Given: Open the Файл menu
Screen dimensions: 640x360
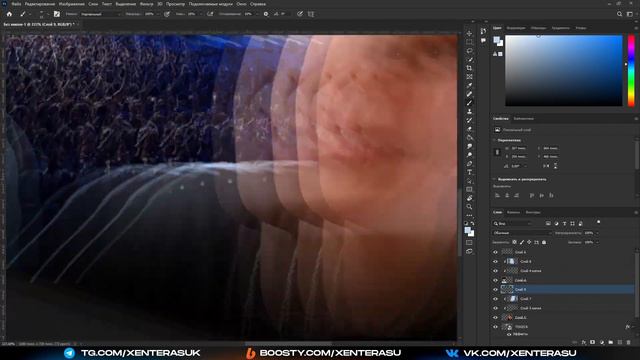Looking at the screenshot, I should coord(16,4).
